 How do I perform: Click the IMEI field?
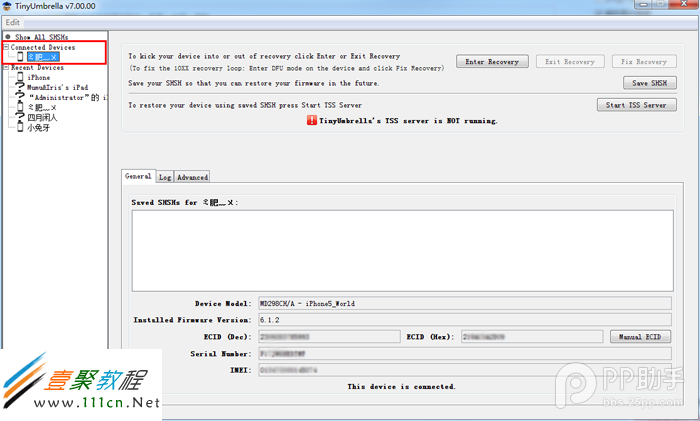pyautogui.click(x=465, y=370)
